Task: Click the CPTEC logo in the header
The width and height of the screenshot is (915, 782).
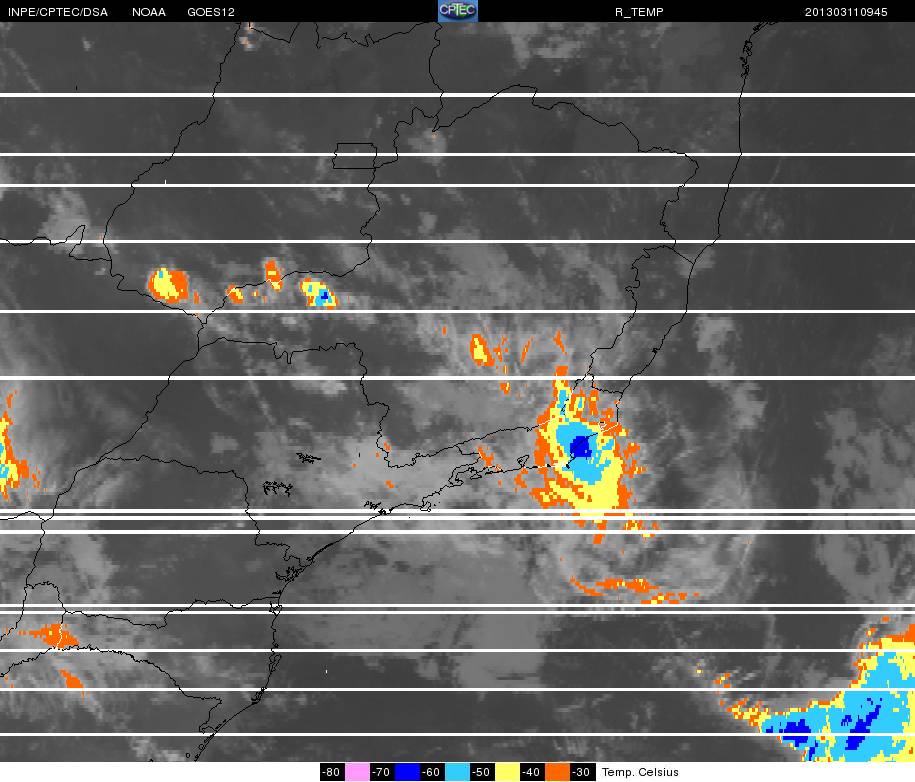Action: tap(458, 11)
